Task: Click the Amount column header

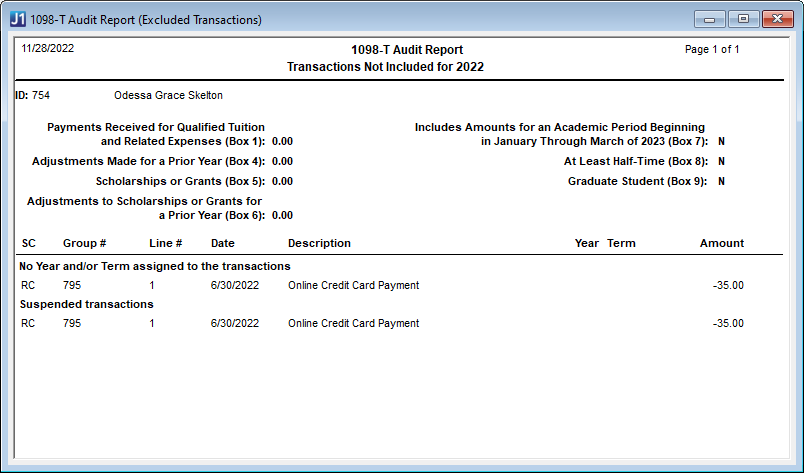Action: [x=722, y=243]
